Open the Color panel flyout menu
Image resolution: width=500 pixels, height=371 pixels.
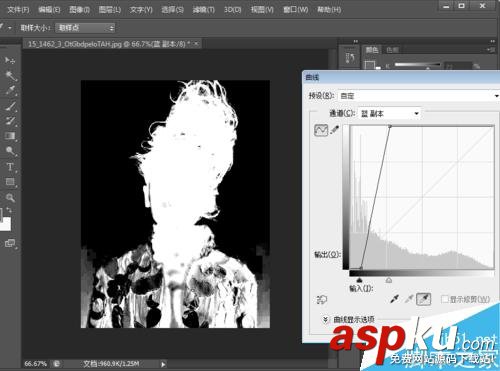[491, 50]
